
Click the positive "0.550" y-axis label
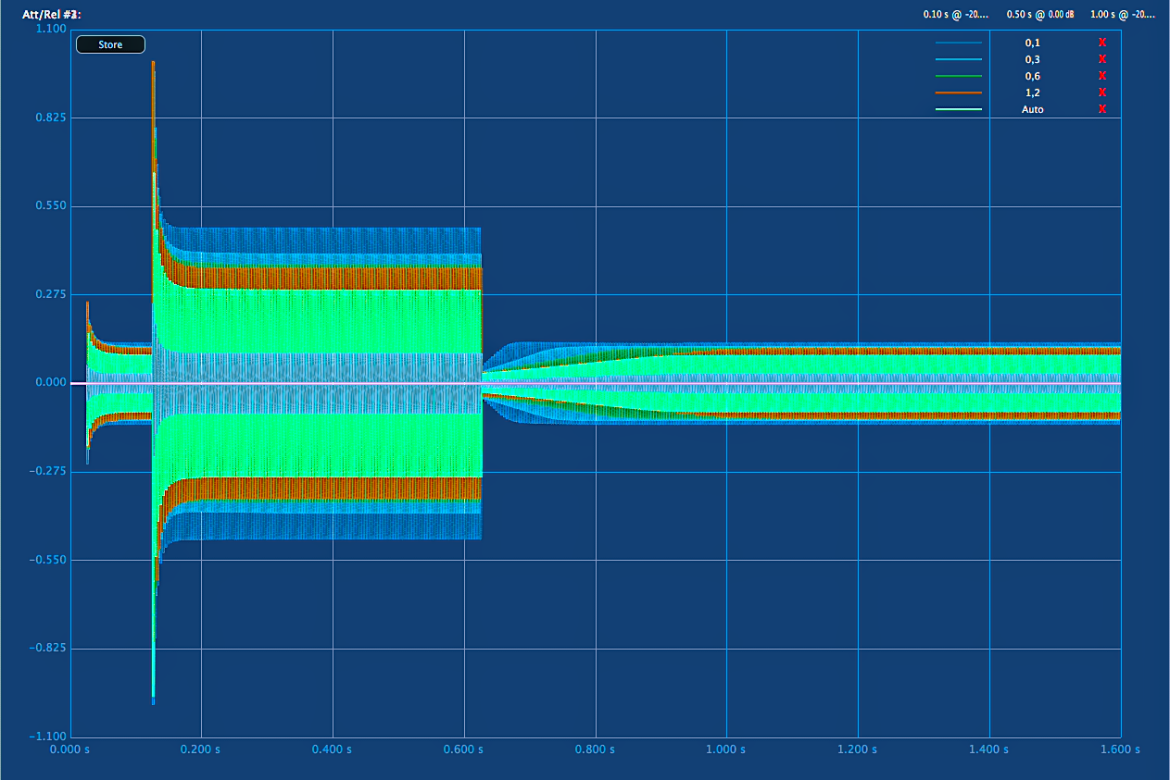pos(51,205)
